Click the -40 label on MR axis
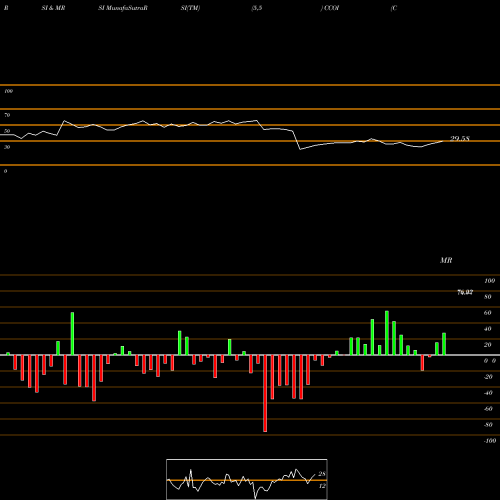 pos(488,393)
